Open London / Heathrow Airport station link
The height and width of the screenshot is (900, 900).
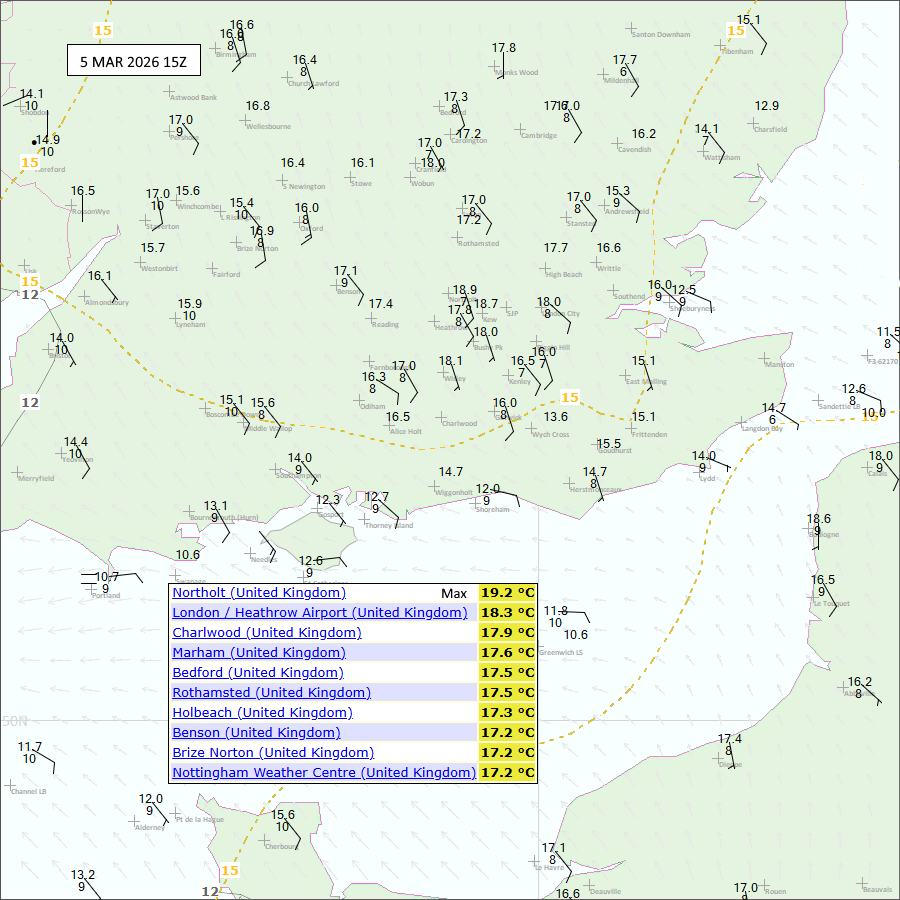point(319,613)
